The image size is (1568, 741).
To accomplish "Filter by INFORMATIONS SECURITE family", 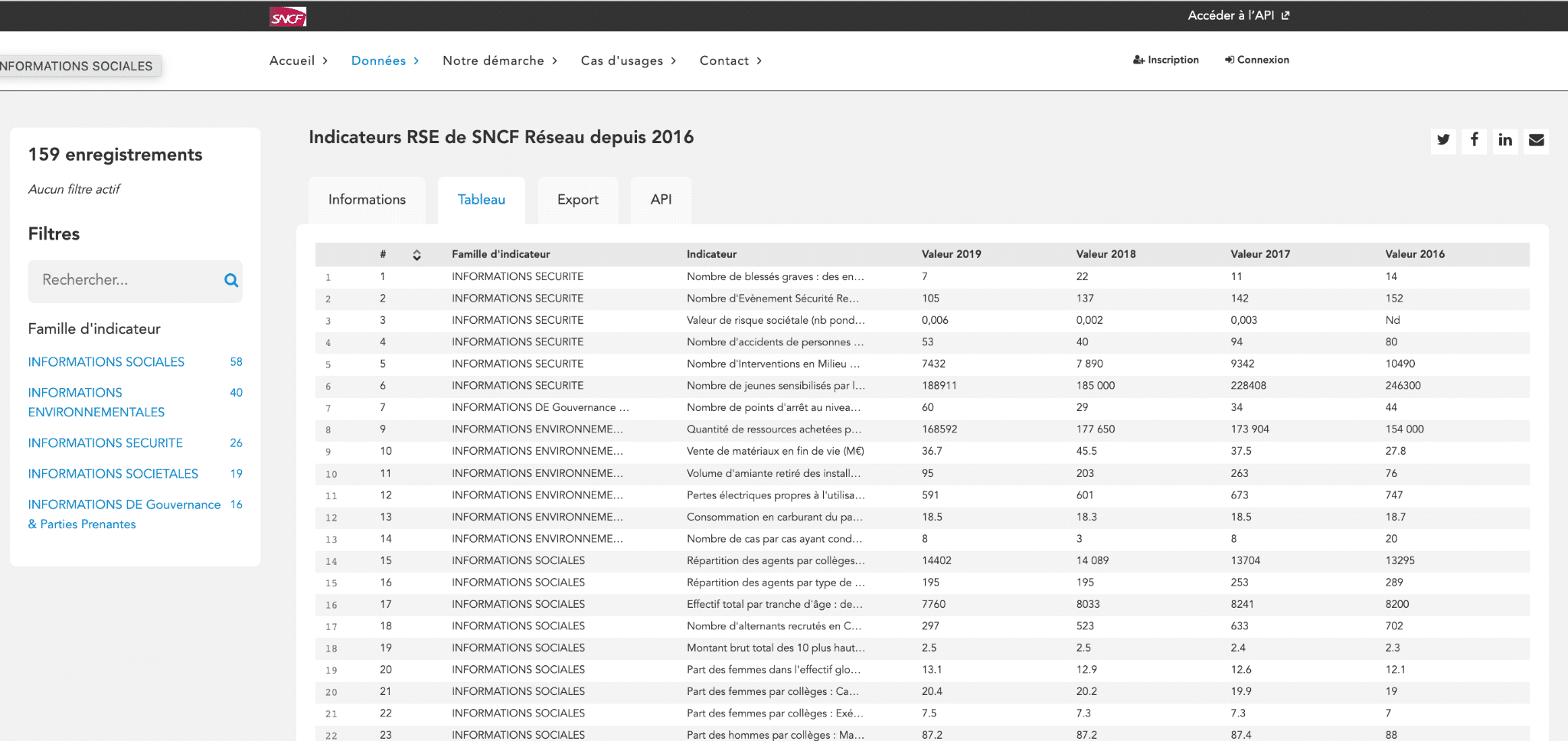I will [106, 443].
